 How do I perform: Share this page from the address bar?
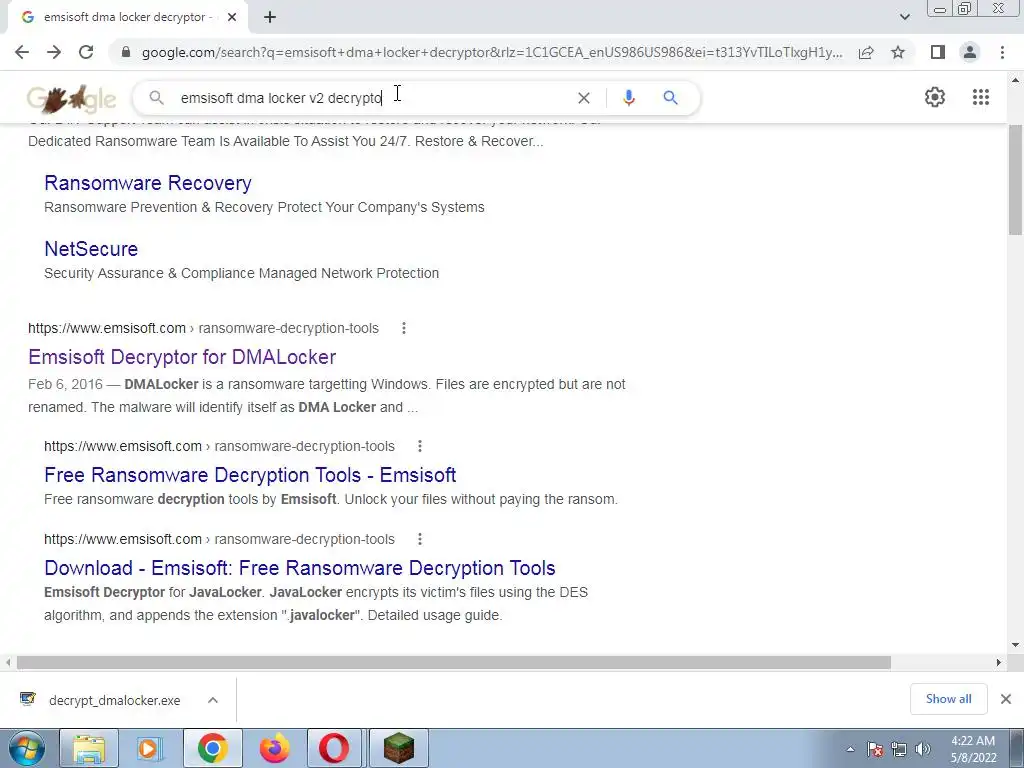click(x=866, y=52)
